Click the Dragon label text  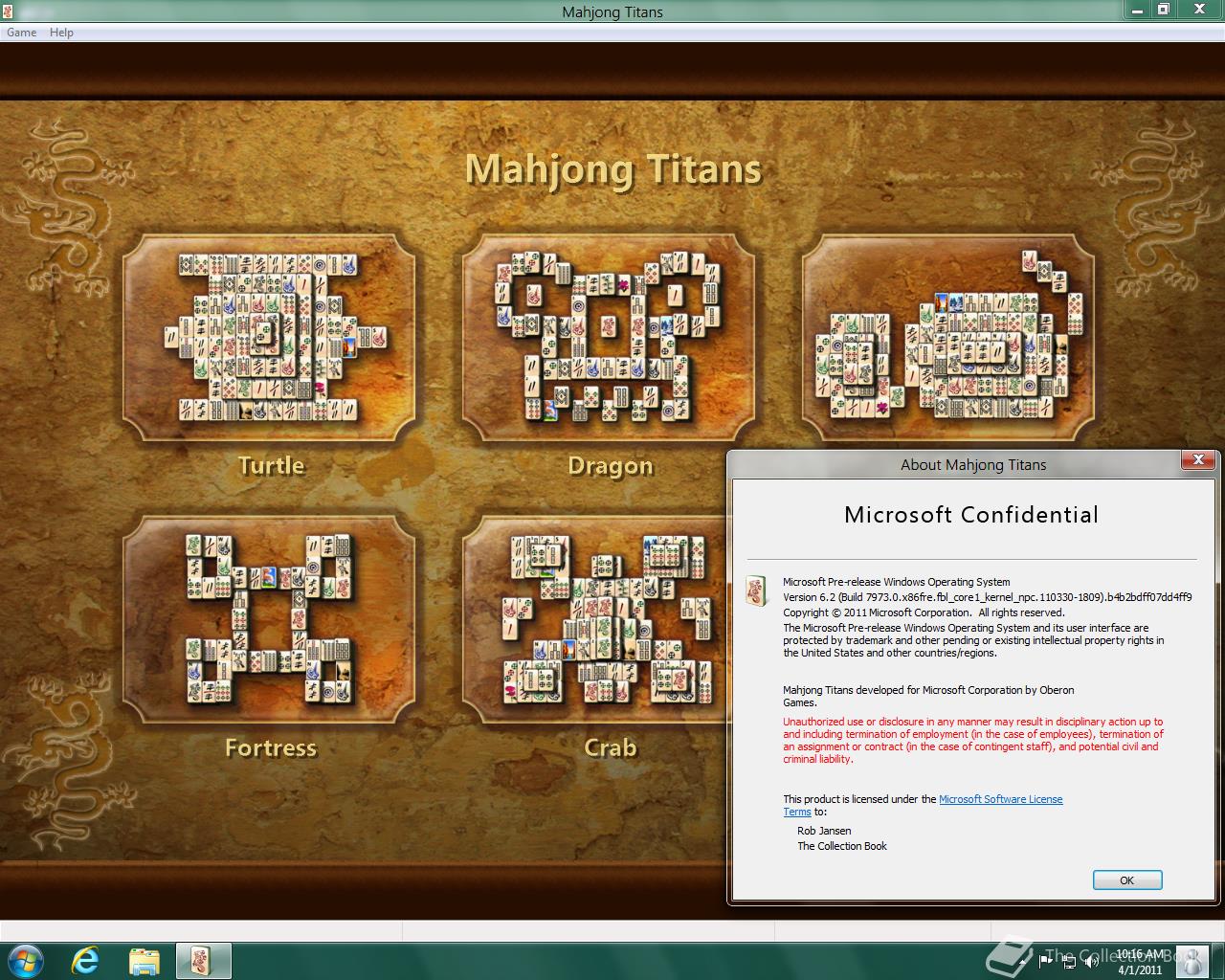611,466
